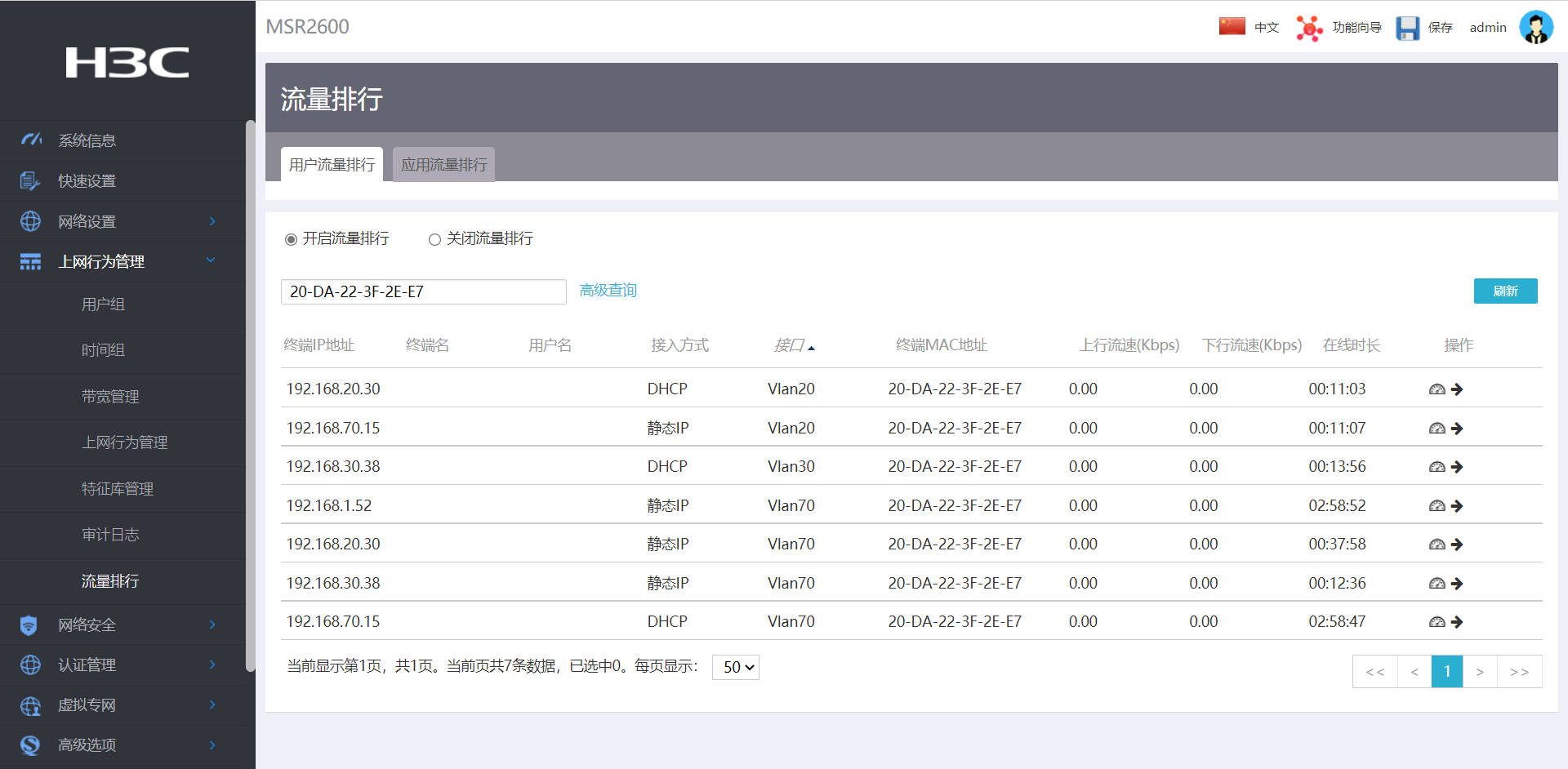
Task: Select the disable traffic ranking radio button
Action: coord(434,239)
